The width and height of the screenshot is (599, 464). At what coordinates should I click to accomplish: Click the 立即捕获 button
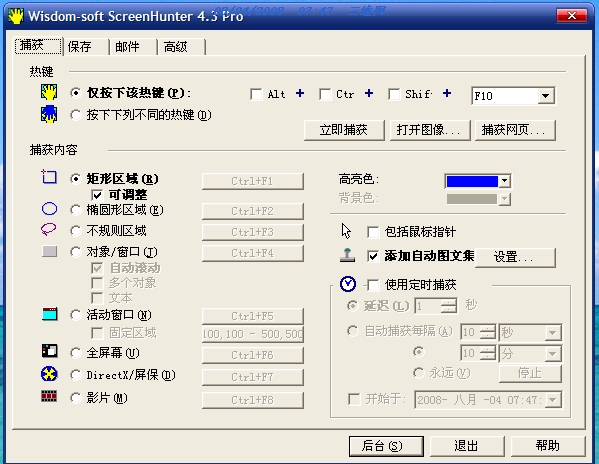pos(344,130)
